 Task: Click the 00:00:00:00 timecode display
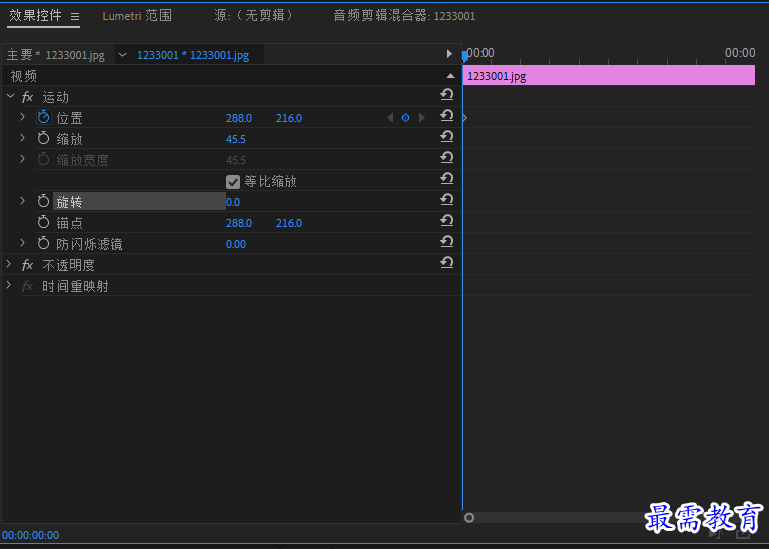[x=30, y=535]
